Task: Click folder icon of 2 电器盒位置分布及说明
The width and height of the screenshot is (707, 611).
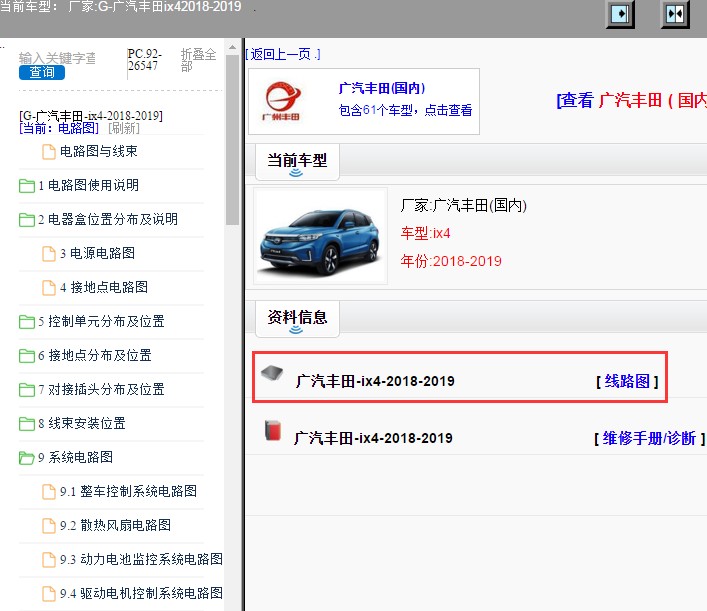Action: click(x=27, y=220)
